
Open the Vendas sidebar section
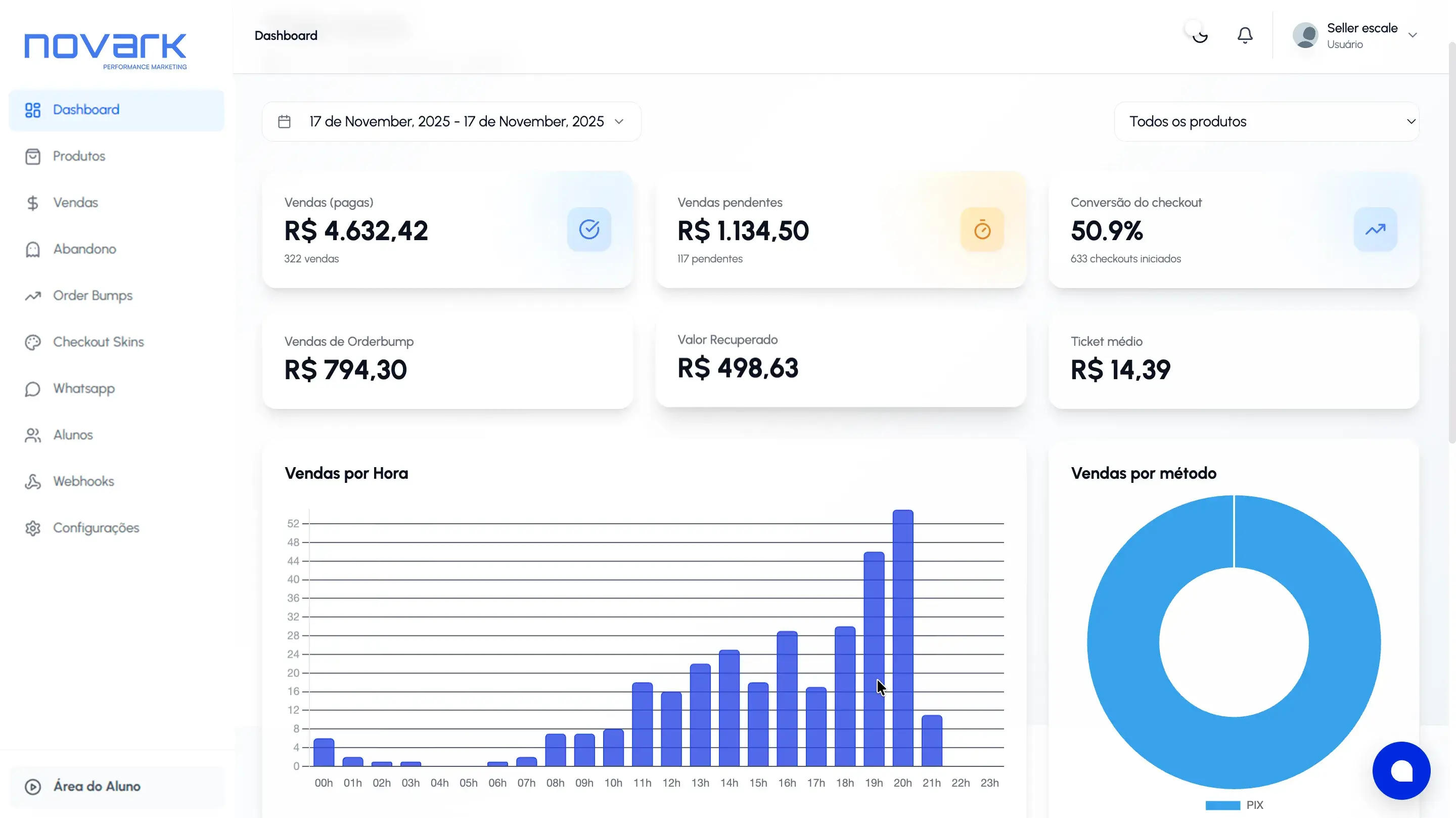pos(75,202)
